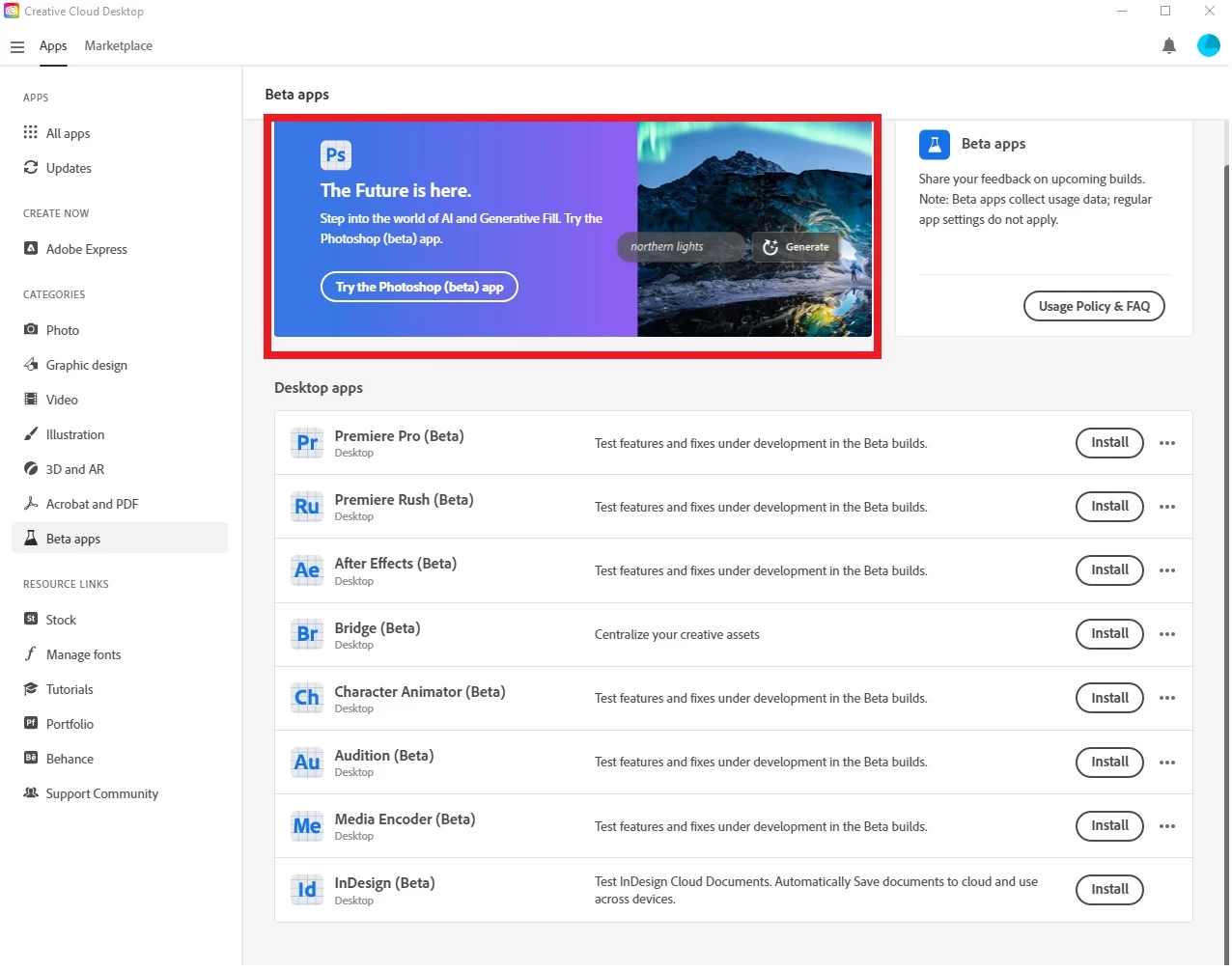Click the After Effects (Beta) app icon

coord(307,570)
